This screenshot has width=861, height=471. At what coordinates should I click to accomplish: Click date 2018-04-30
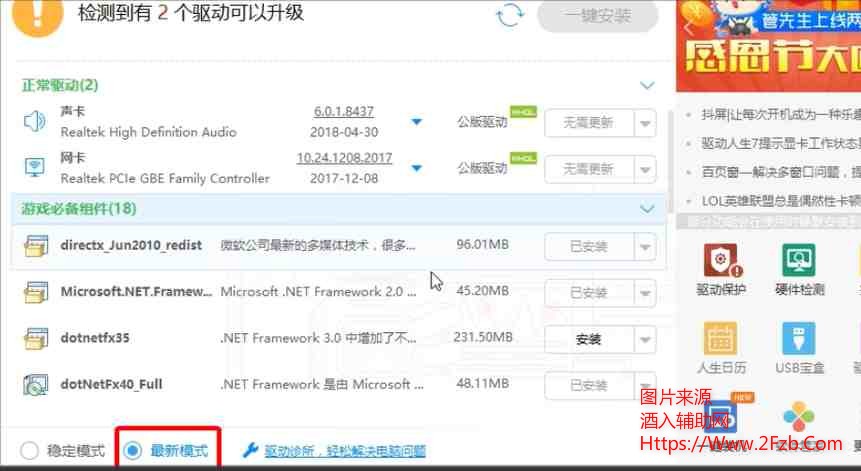[344, 132]
